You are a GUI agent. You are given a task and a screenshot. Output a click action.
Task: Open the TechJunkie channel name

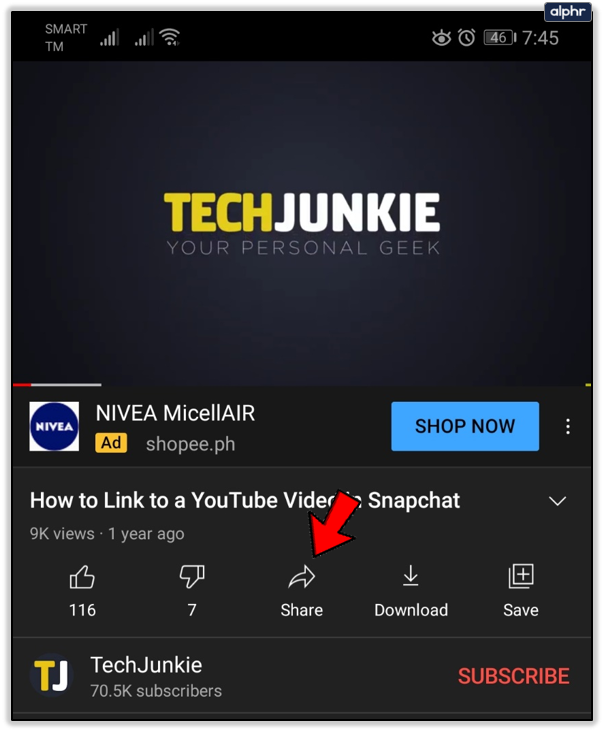tap(146, 665)
